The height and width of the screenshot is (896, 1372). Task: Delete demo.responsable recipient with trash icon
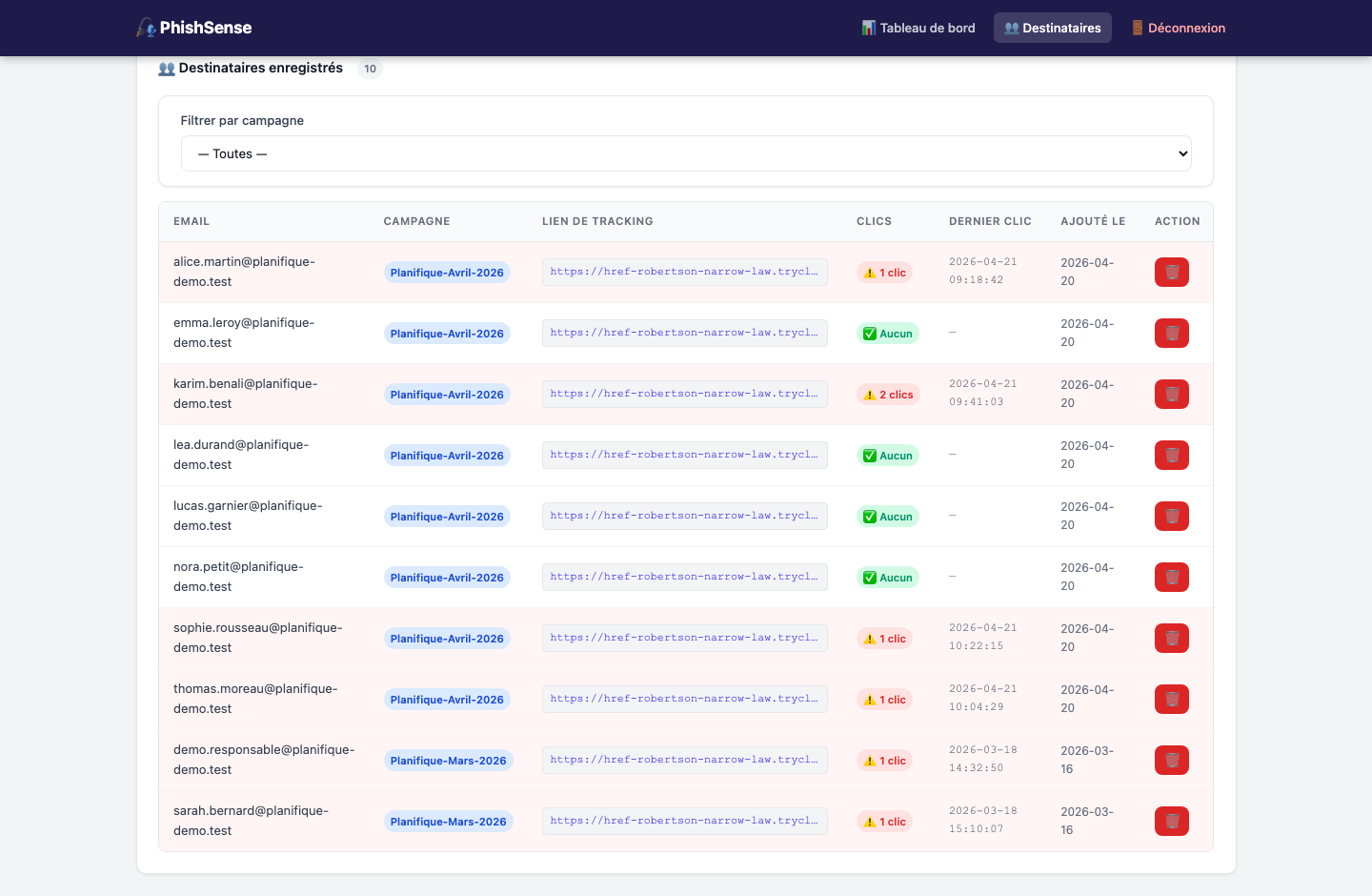pos(1171,761)
